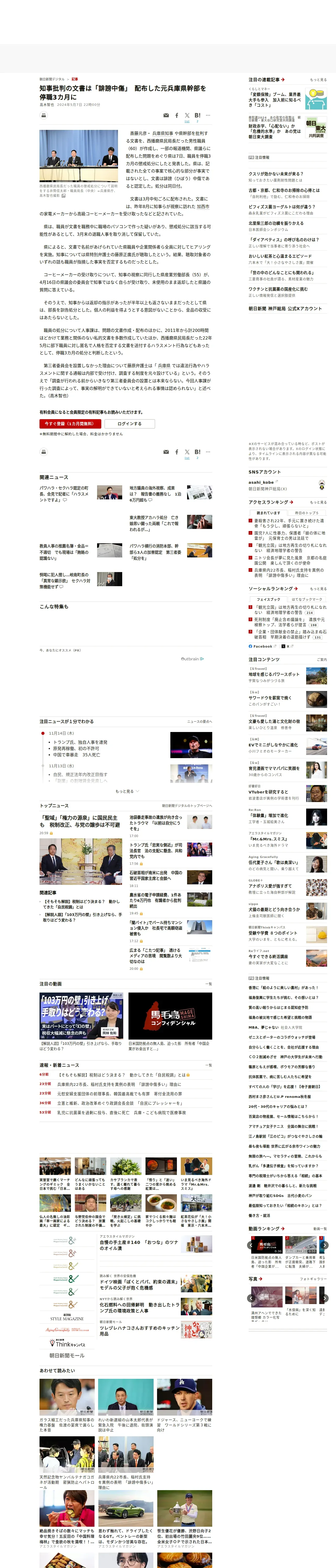Share article by mail icon under the headline

pos(166,116)
